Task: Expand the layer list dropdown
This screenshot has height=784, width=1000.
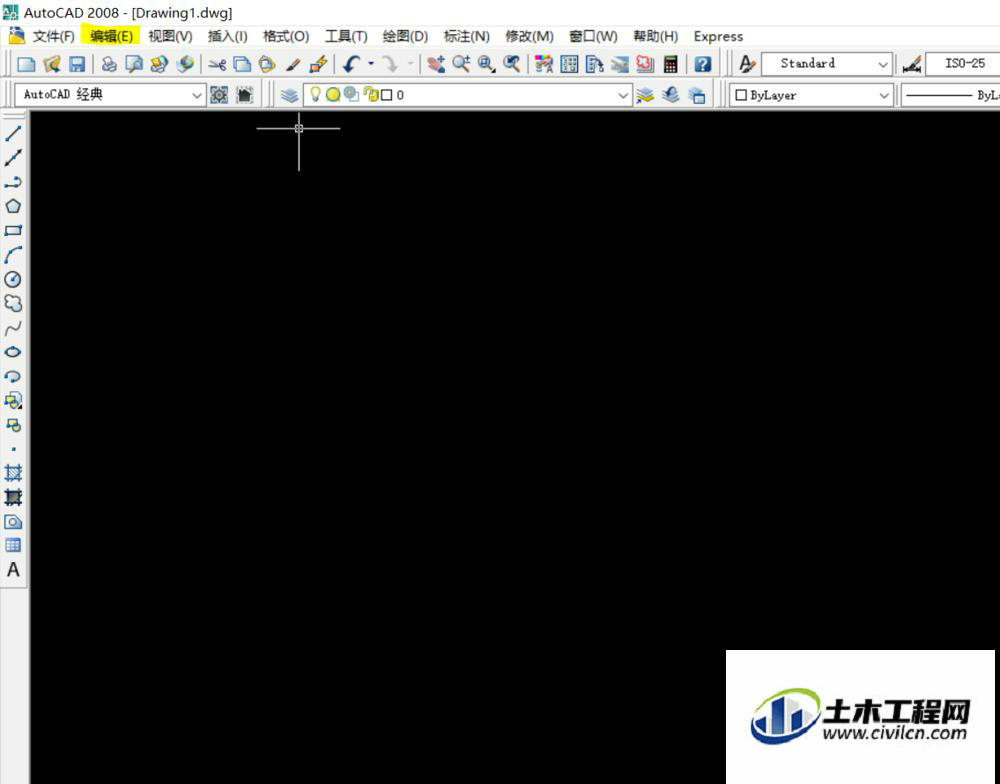Action: (623, 96)
